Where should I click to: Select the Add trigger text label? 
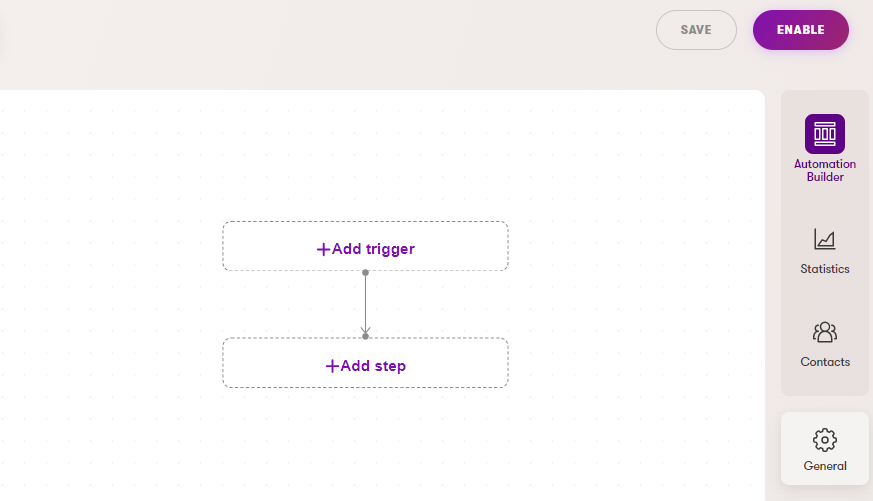pos(373,249)
